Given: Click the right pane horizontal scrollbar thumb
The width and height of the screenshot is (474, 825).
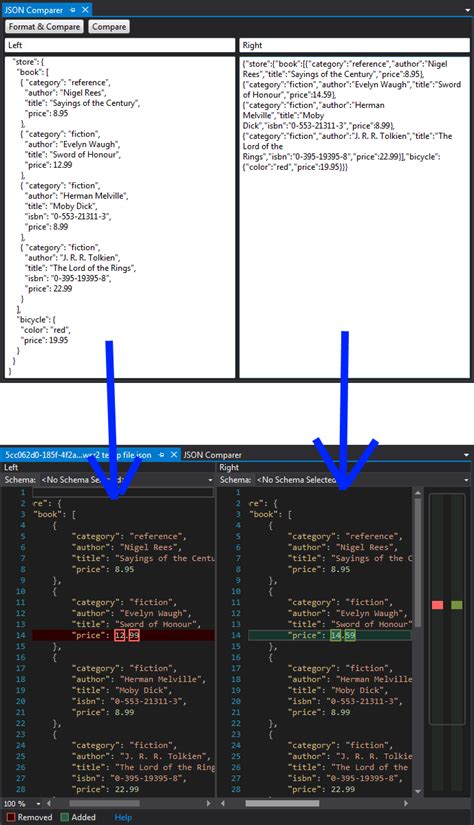Looking at the screenshot, I should pyautogui.click(x=282, y=803).
